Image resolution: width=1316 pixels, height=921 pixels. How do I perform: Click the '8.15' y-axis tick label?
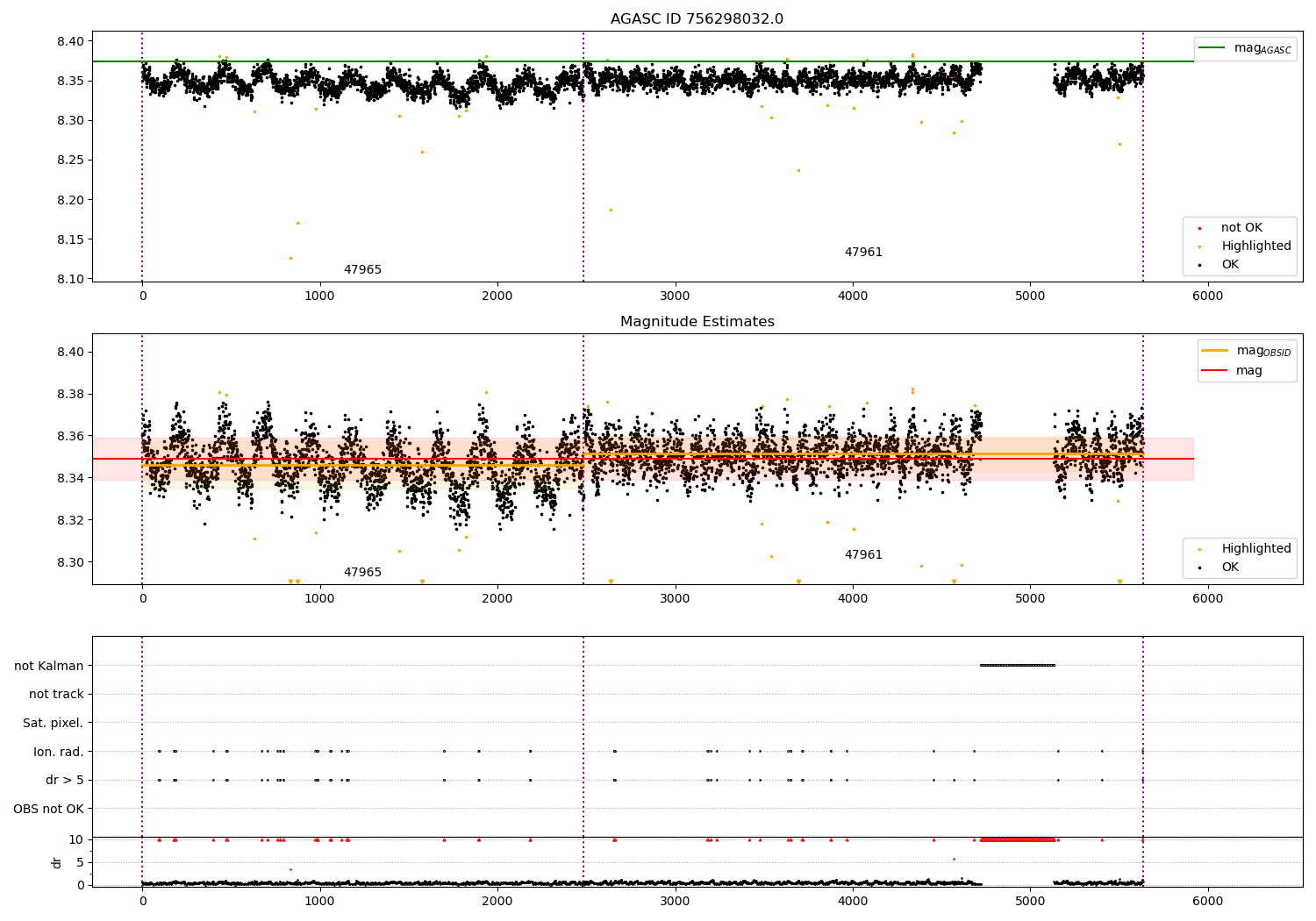70,239
